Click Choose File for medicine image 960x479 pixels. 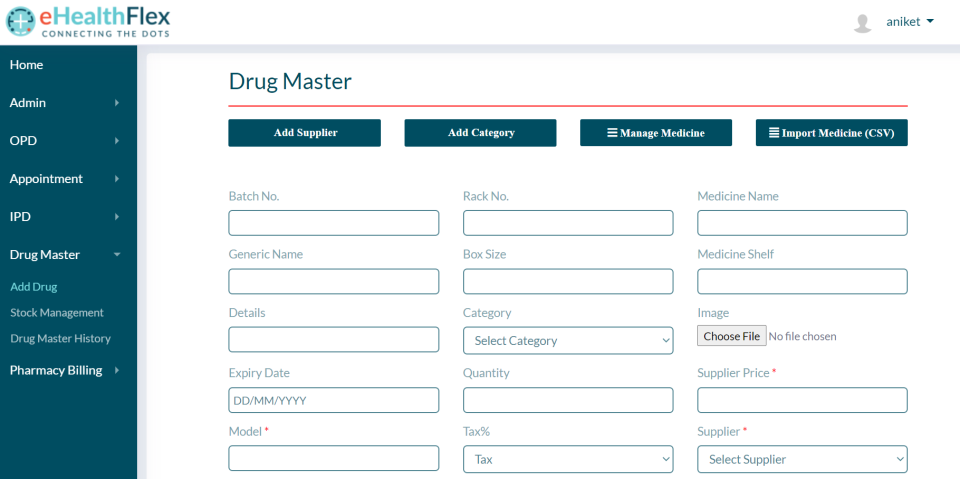click(x=731, y=336)
